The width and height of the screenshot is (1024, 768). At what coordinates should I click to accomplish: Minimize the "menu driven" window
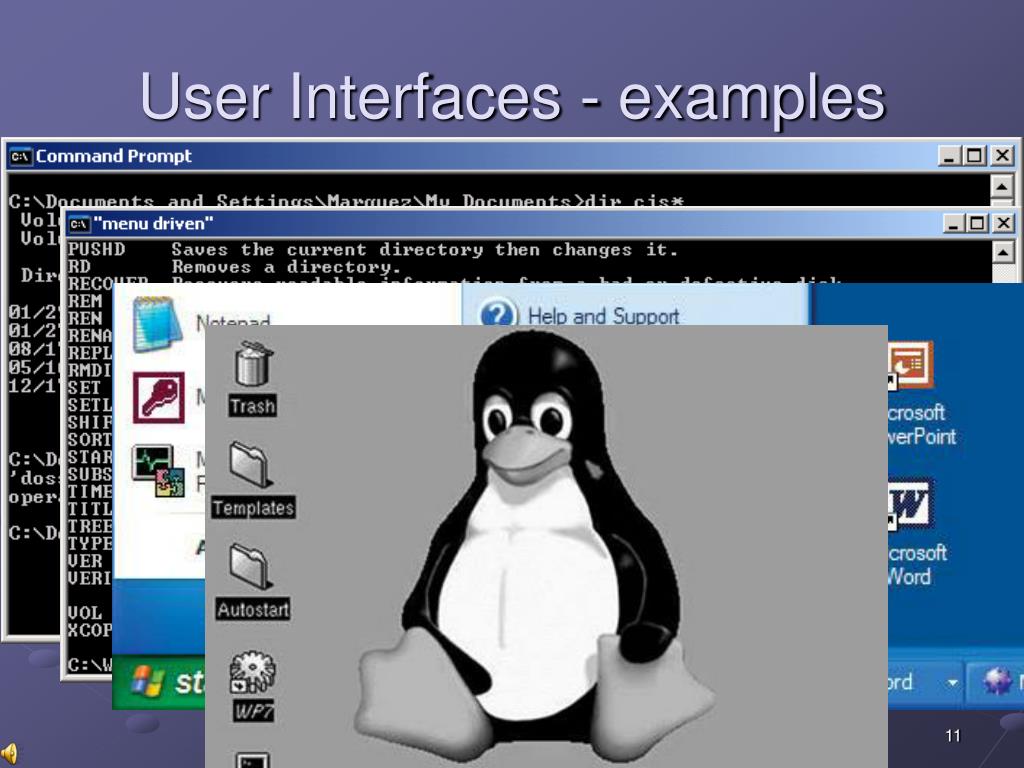tap(954, 223)
